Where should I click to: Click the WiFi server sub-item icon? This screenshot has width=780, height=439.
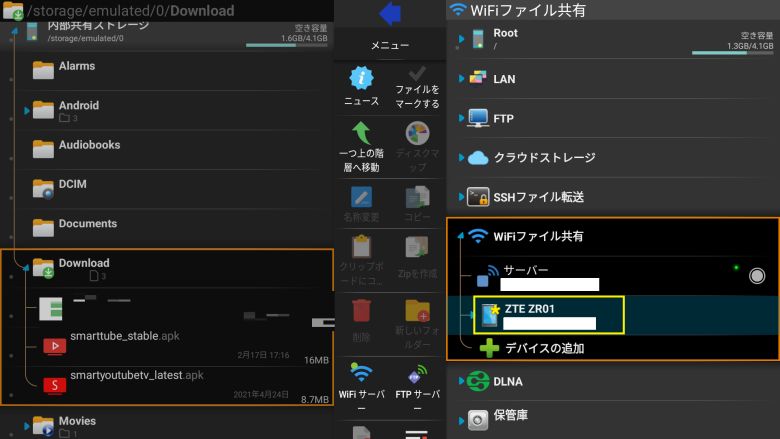tap(487, 276)
